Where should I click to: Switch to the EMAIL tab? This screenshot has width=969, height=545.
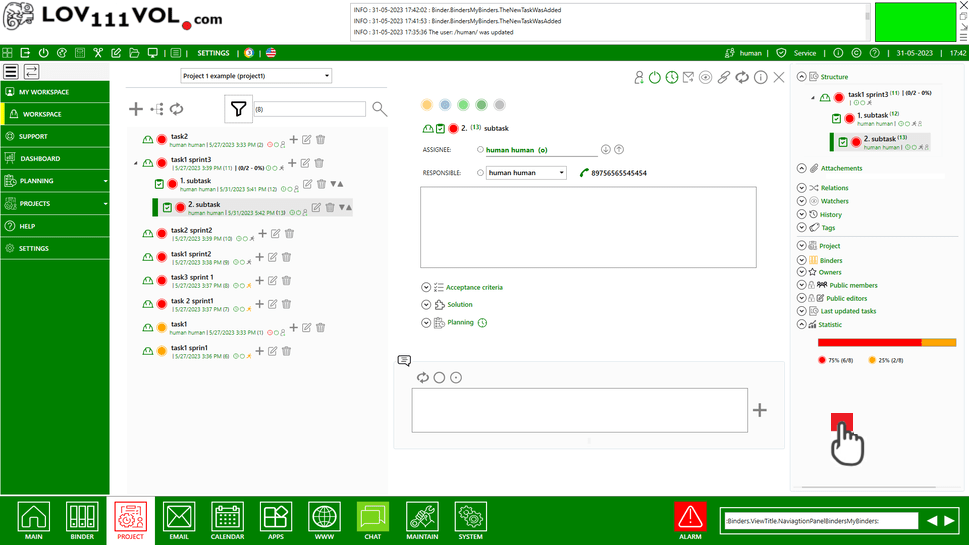[179, 520]
